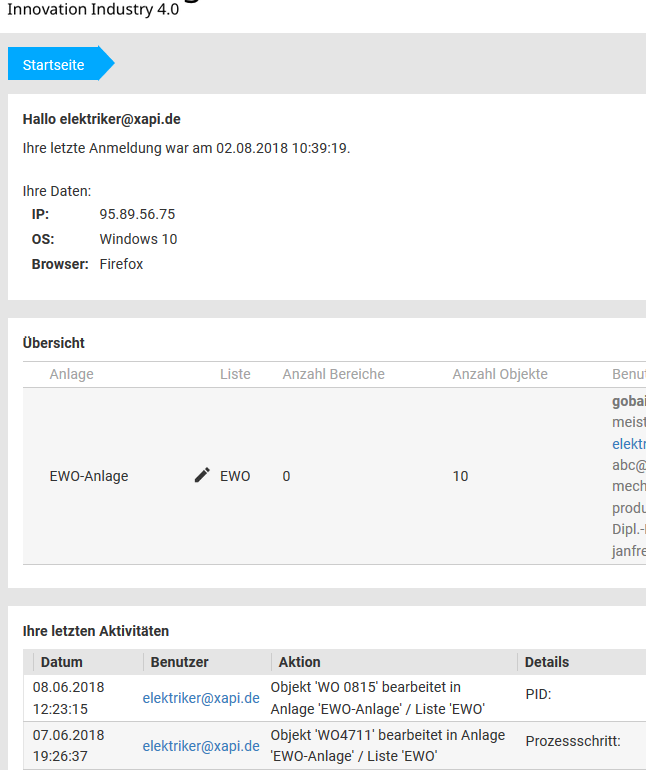Click the EWO-Anlage cell in Übersicht
The width and height of the screenshot is (646, 770).
89,476
